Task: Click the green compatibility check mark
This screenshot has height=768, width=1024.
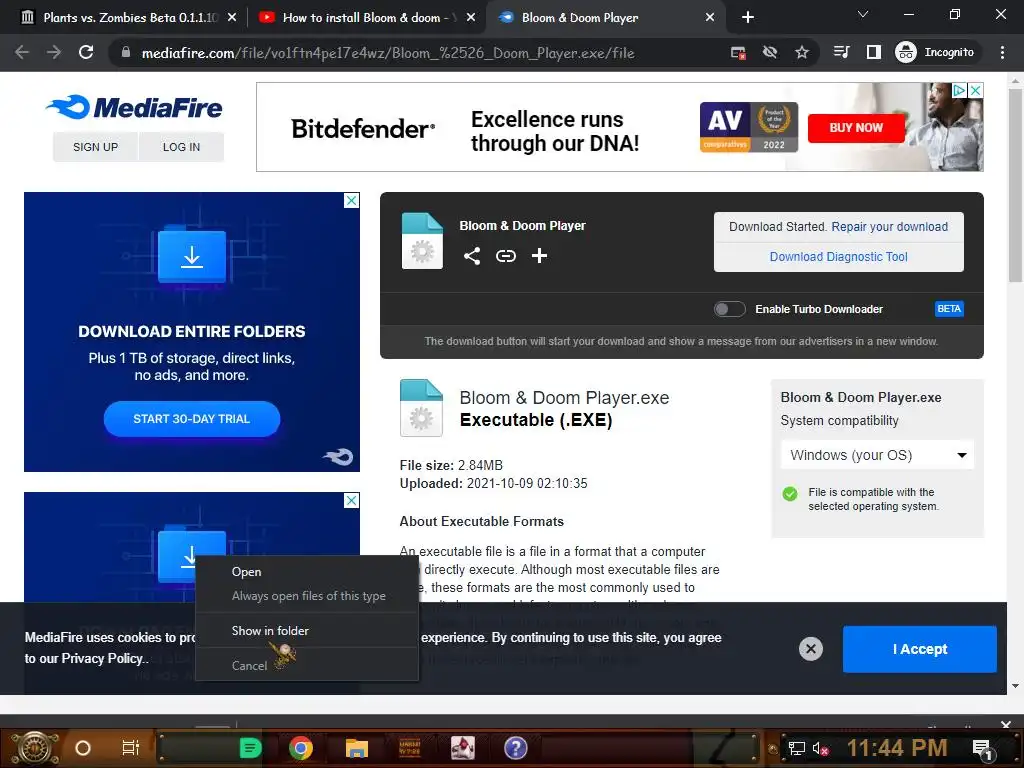Action: 790,494
